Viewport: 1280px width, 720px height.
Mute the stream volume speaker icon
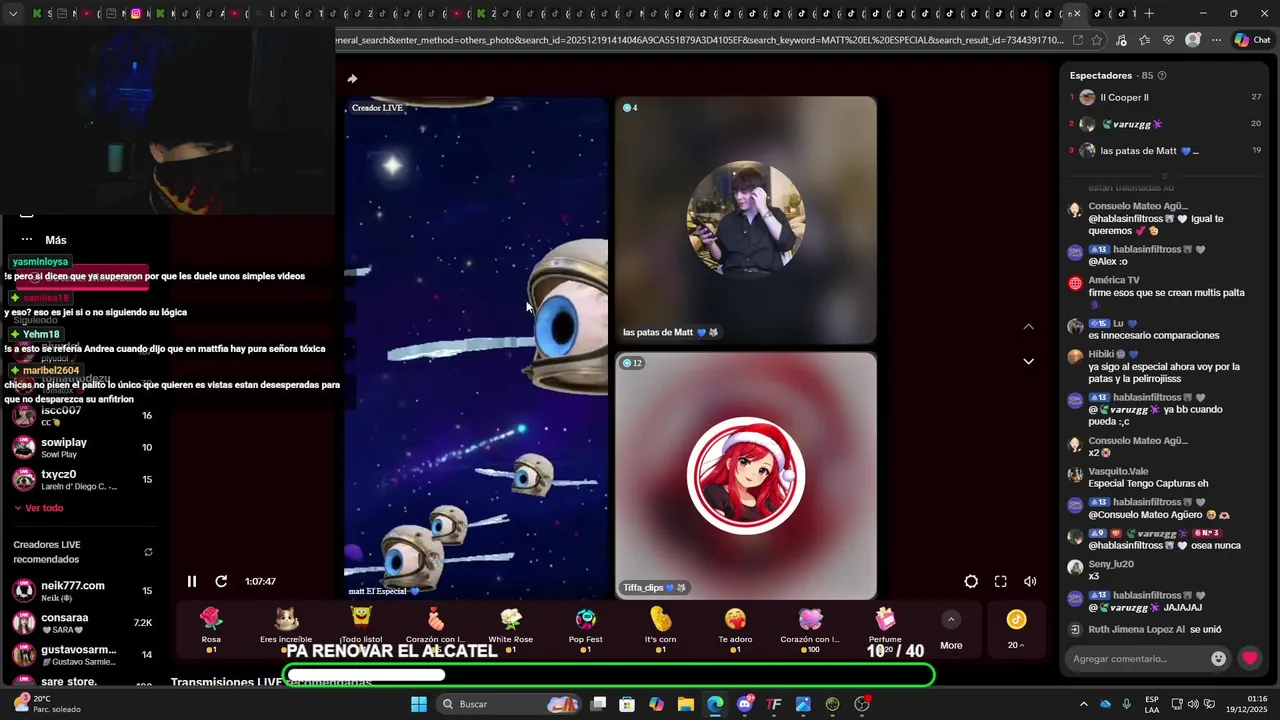click(1030, 581)
